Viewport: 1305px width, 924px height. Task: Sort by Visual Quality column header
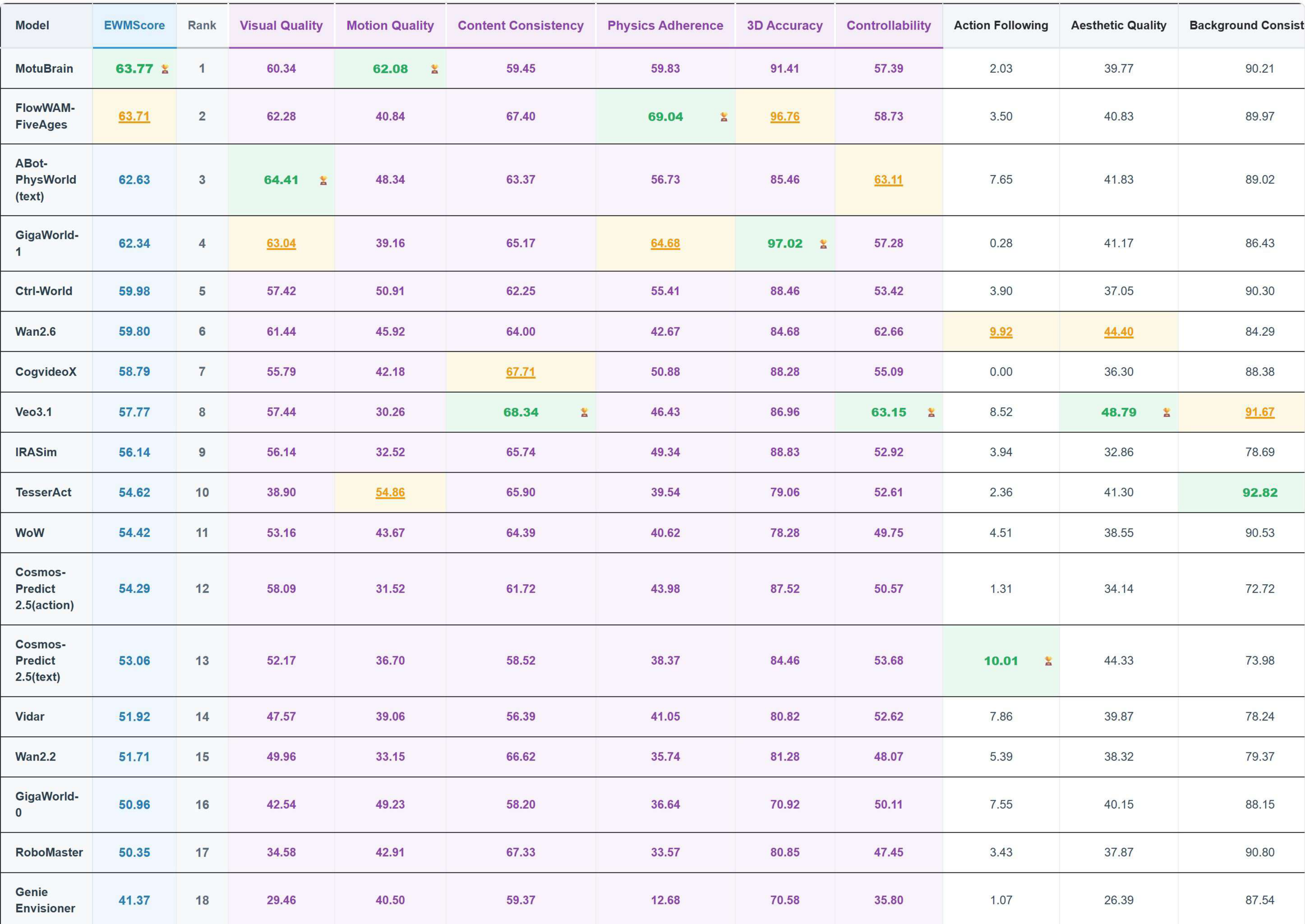[281, 26]
